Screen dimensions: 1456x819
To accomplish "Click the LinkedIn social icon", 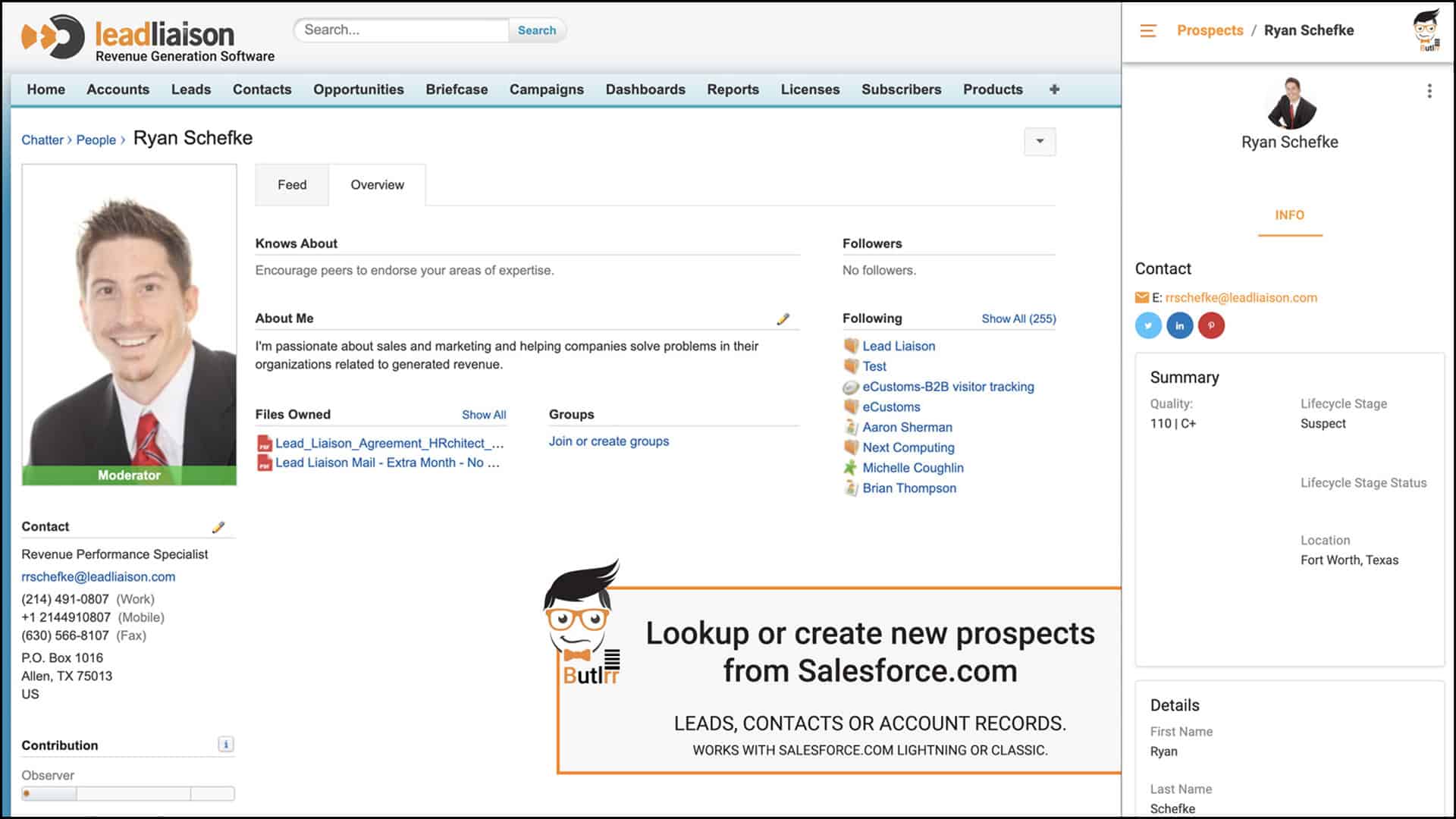I will tap(1180, 326).
